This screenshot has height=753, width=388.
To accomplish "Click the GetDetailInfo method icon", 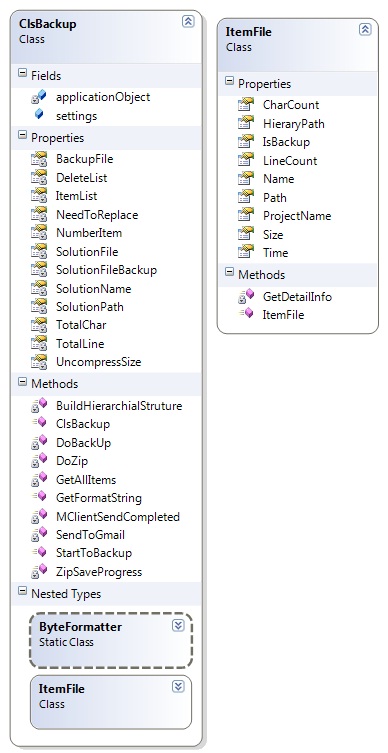I will pos(246,297).
